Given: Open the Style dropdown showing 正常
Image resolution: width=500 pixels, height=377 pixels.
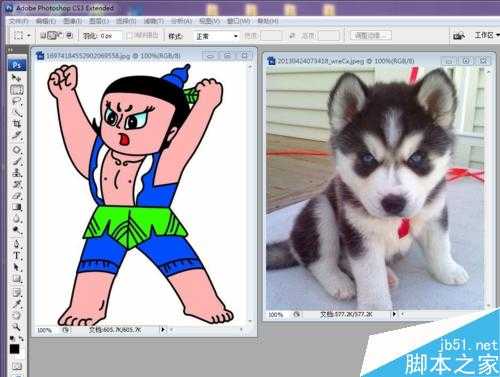Looking at the screenshot, I should click(x=217, y=36).
